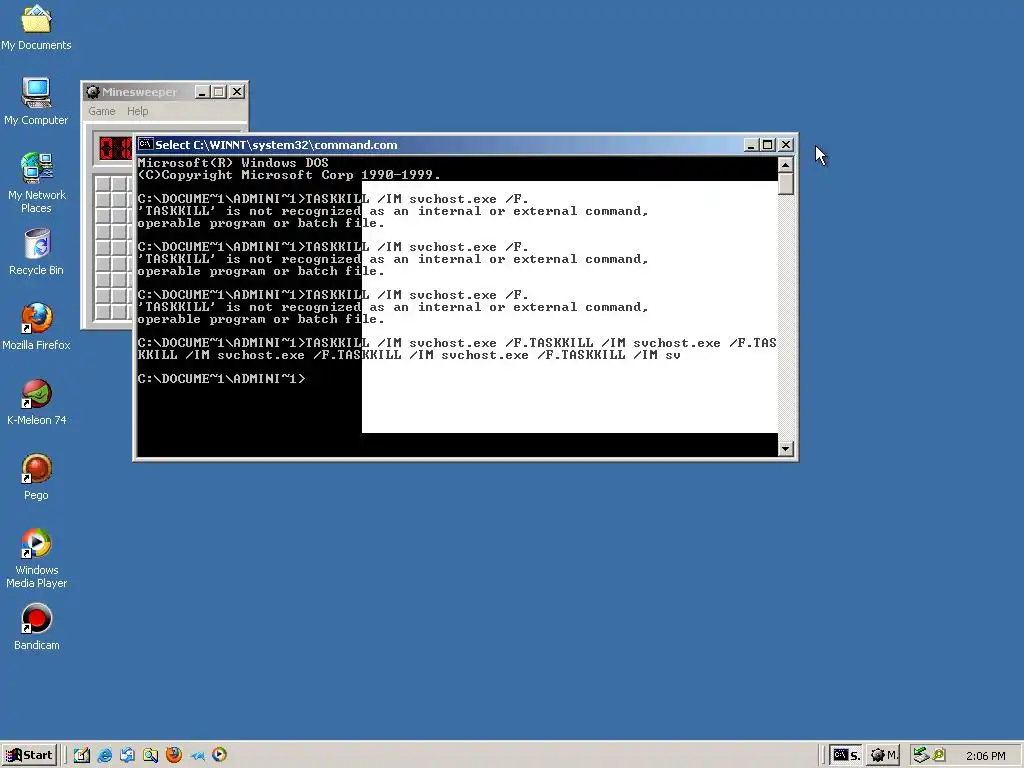Click the system clock showing 2:06 PM

pos(985,756)
